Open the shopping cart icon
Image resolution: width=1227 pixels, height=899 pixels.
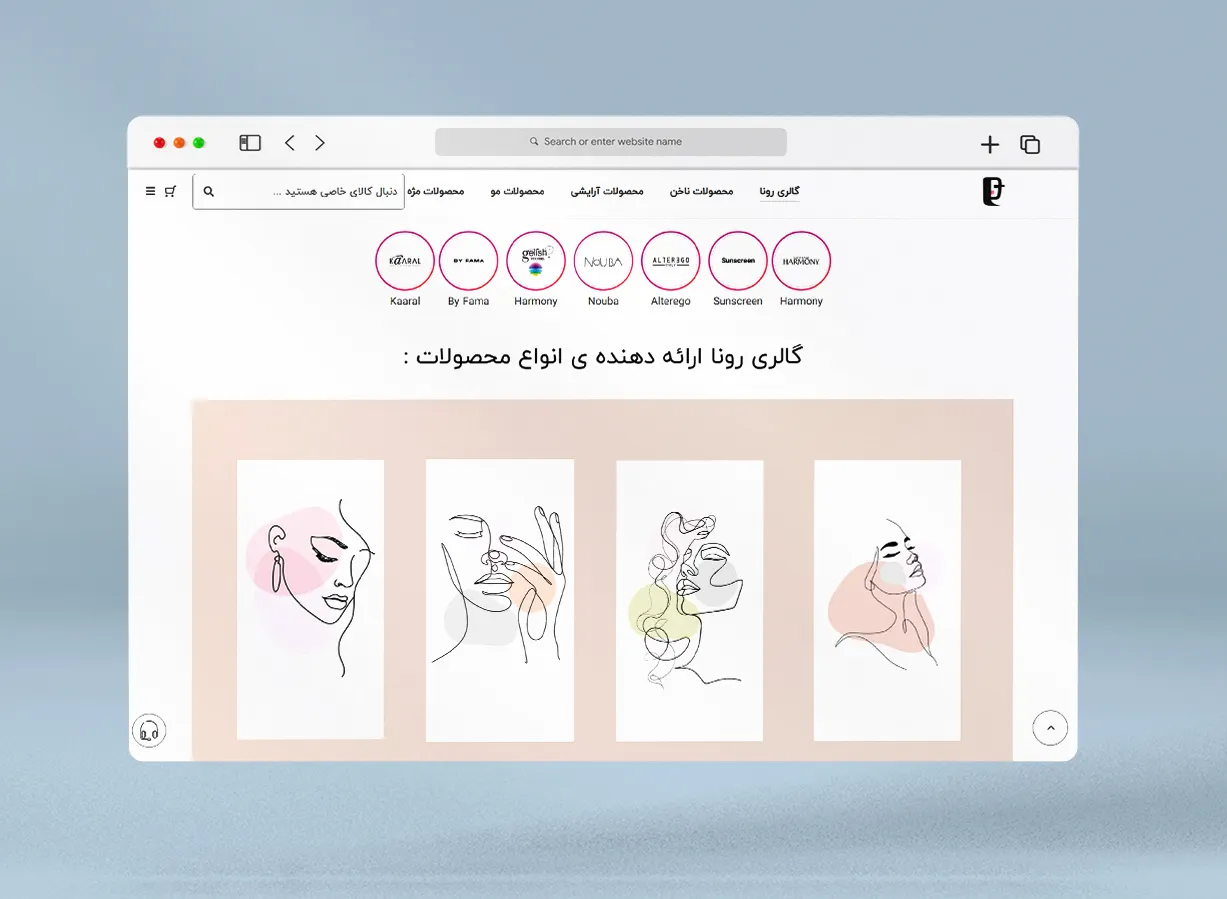171,191
